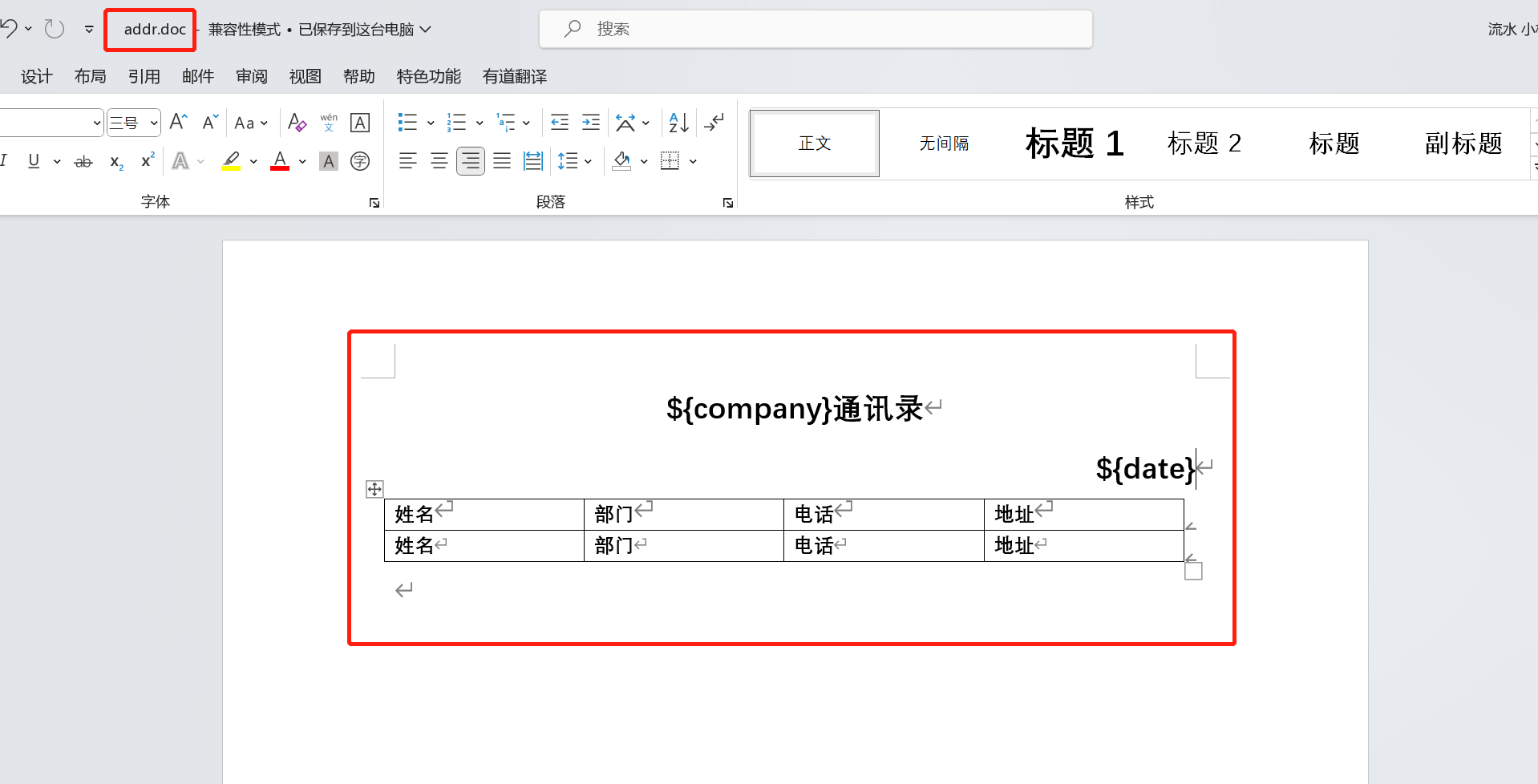Open the Phonetic Guide wén icon
This screenshot has width=1538, height=784.
[x=329, y=122]
